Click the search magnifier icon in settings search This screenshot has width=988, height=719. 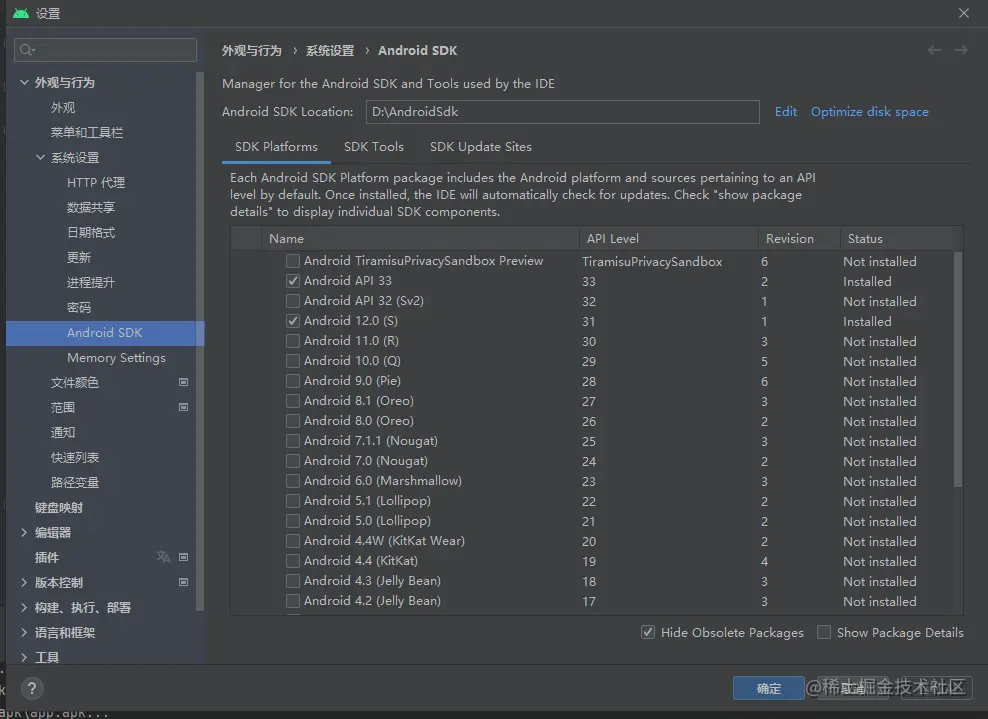point(27,50)
